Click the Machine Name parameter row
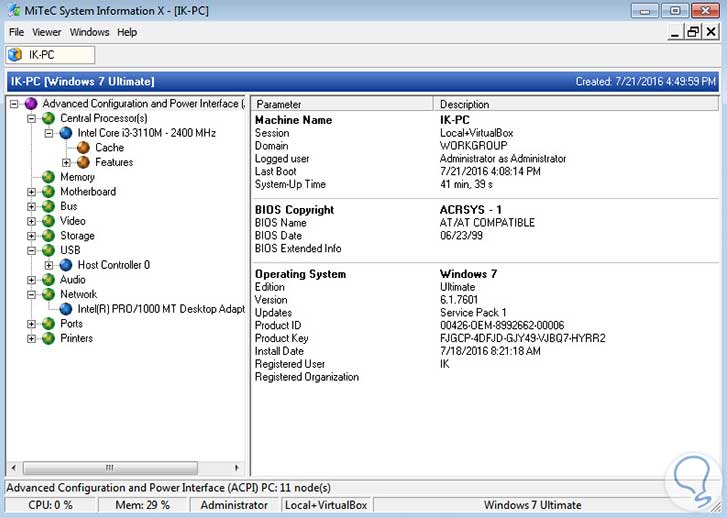This screenshot has width=727, height=518. click(485, 120)
